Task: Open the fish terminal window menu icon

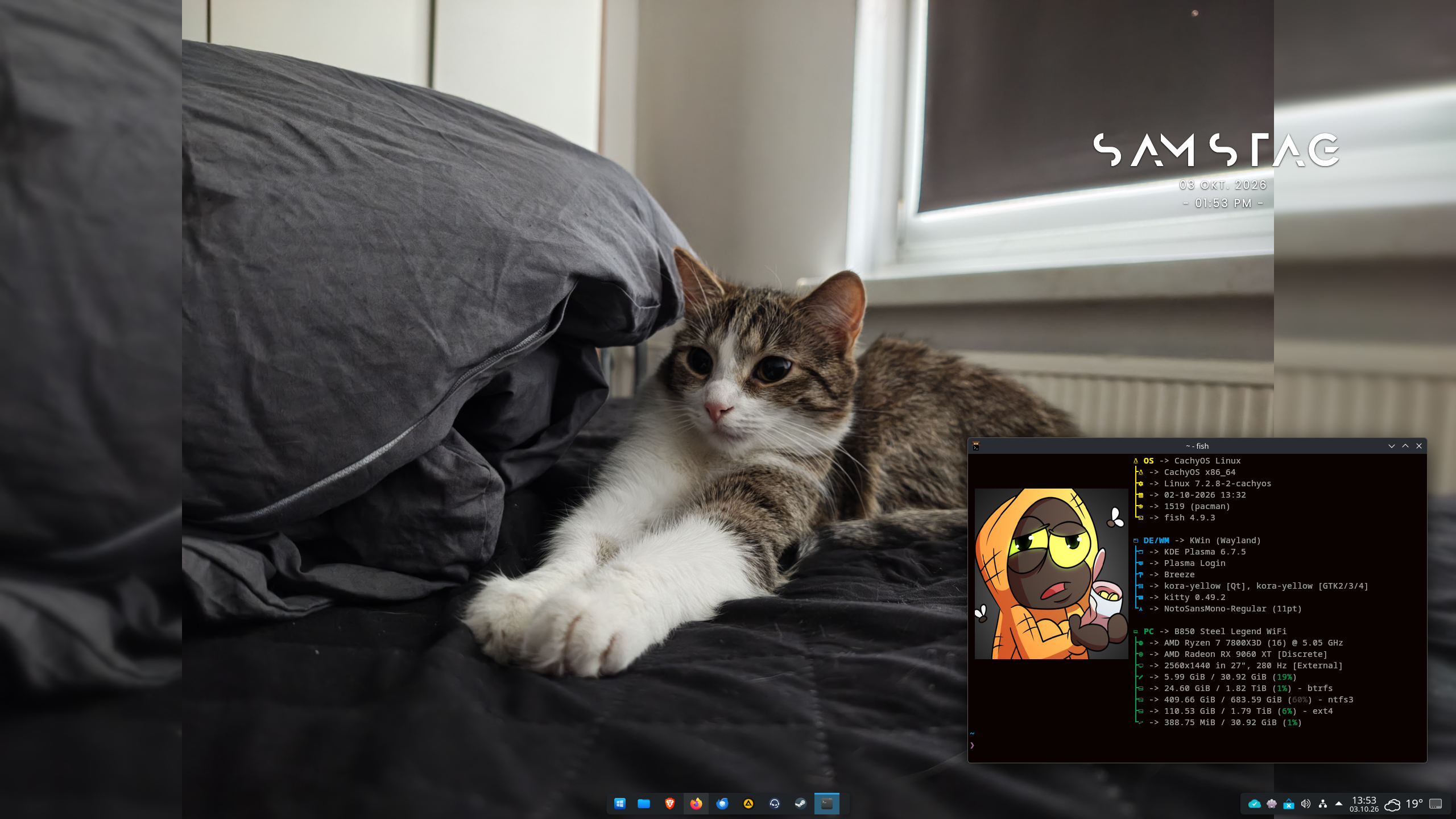Action: click(976, 446)
